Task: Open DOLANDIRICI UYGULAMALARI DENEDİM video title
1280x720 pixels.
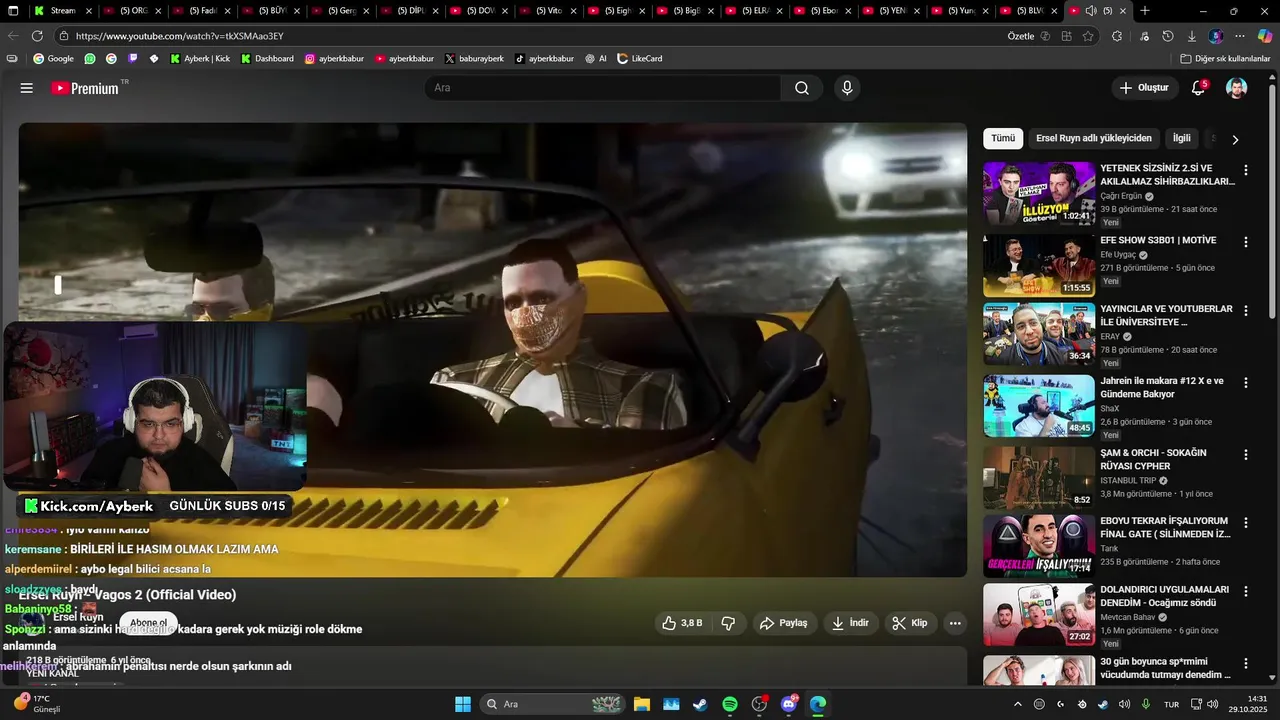Action: [x=1165, y=596]
